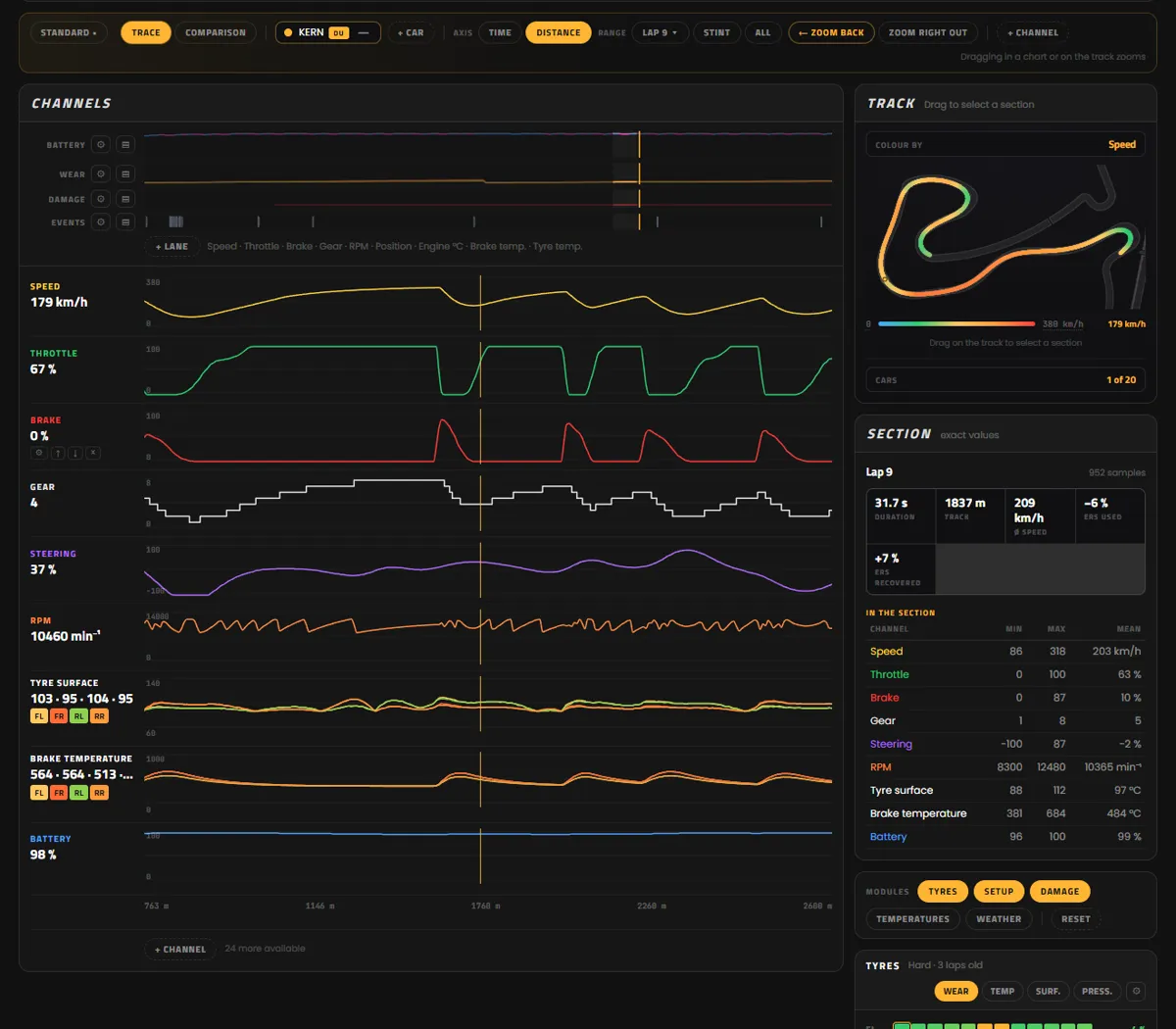Screen dimensions: 1176x1029
Task: Show tyre Wear view
Action: click(x=955, y=991)
